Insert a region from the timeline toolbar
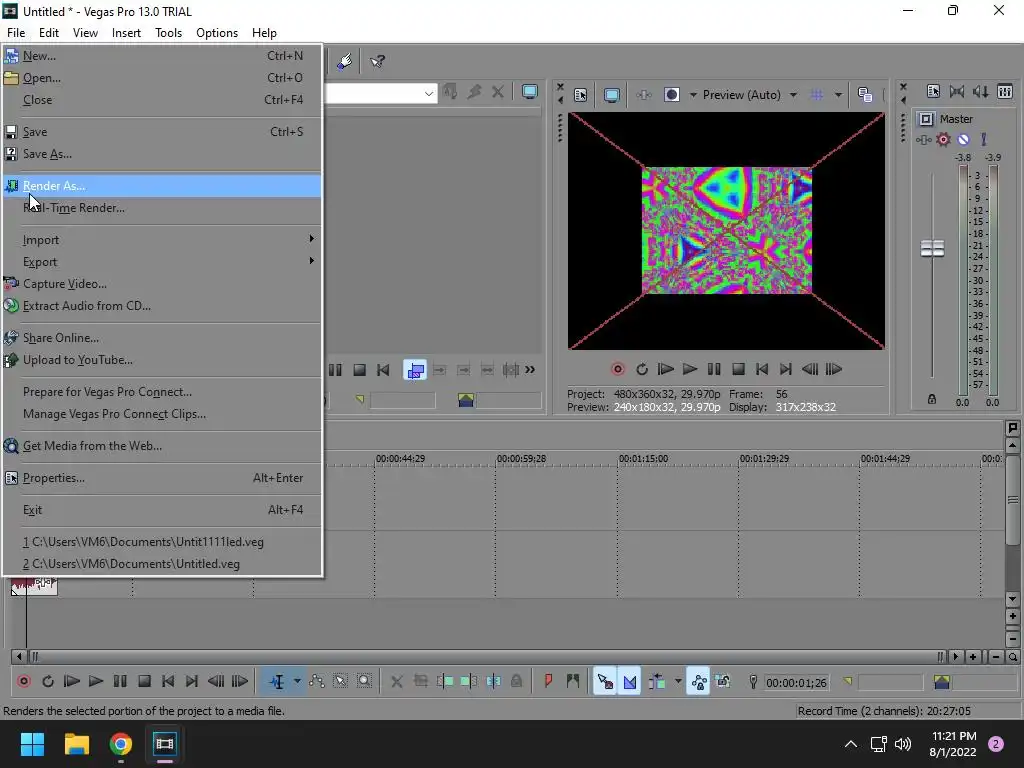Image resolution: width=1024 pixels, height=768 pixels. (573, 682)
